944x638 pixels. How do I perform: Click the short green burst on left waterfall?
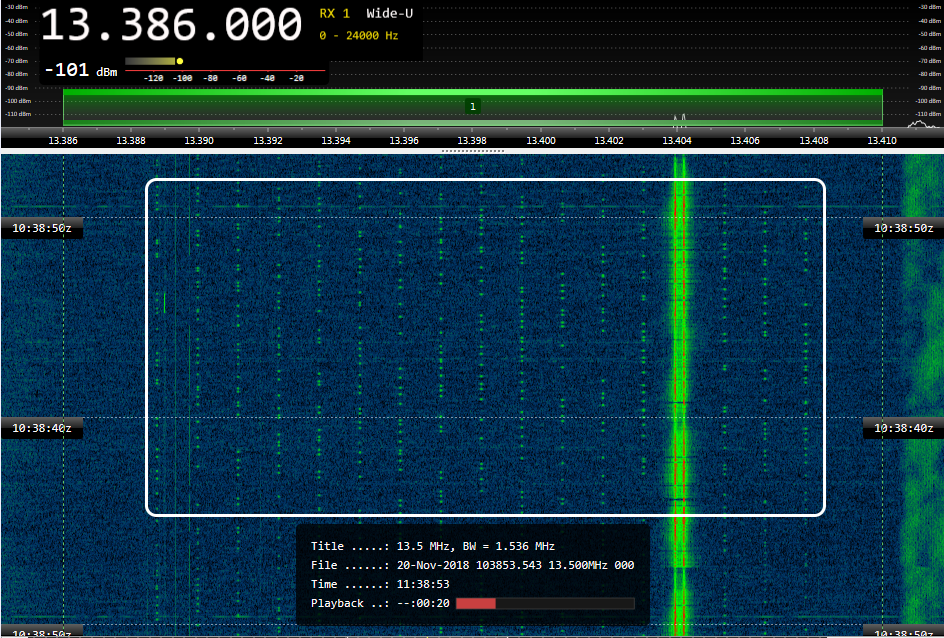(x=165, y=302)
